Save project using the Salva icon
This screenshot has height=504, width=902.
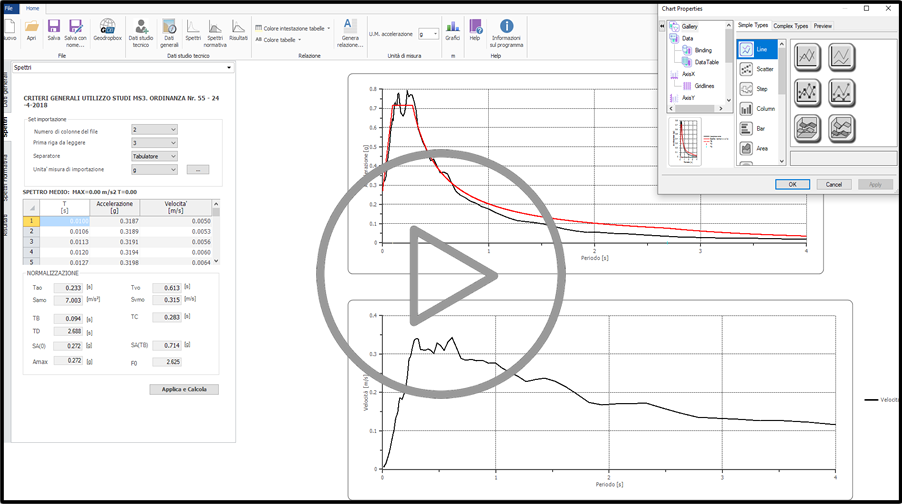(x=53, y=30)
